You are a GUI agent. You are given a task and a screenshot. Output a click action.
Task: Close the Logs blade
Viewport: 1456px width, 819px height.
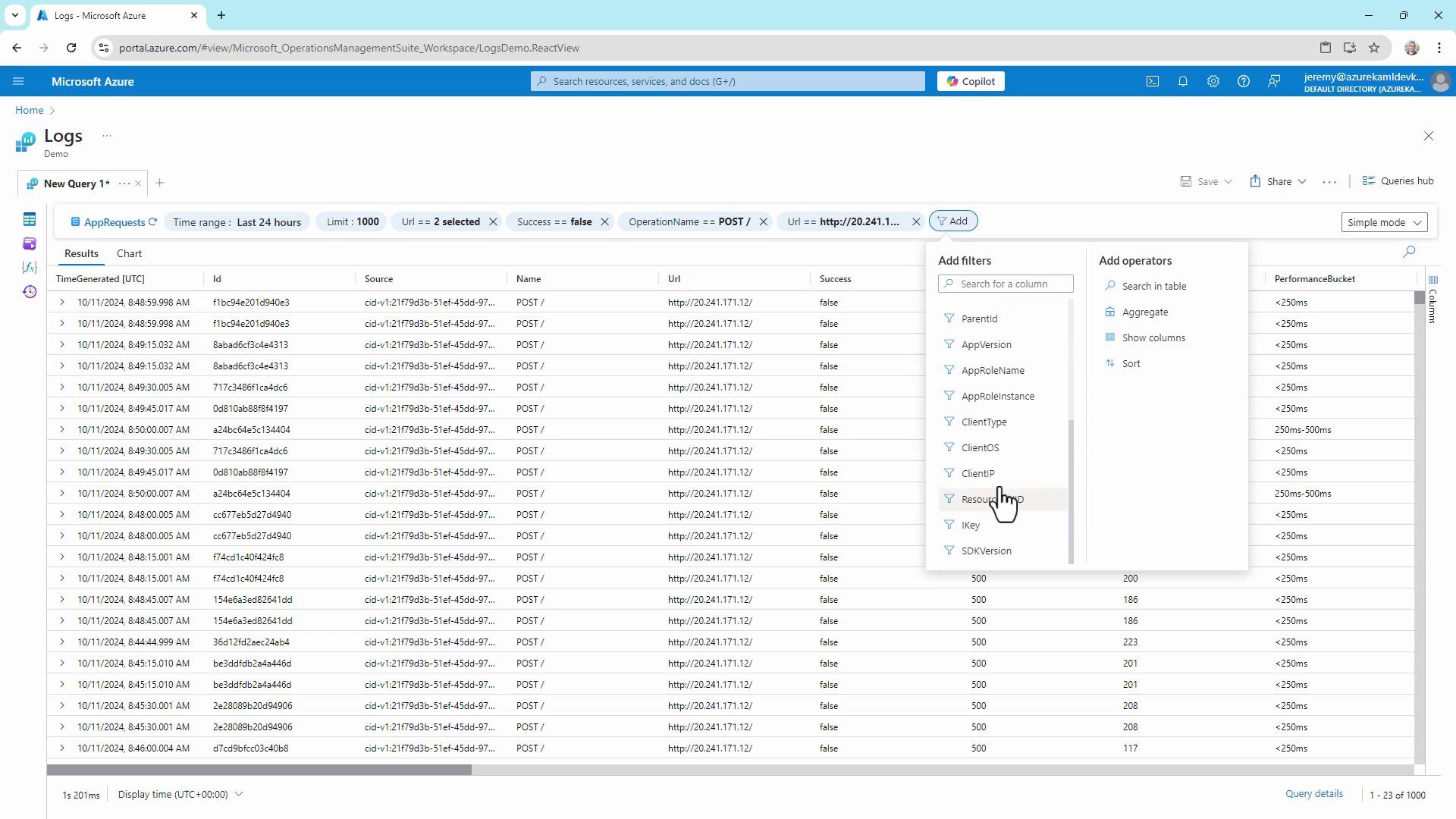point(1429,136)
